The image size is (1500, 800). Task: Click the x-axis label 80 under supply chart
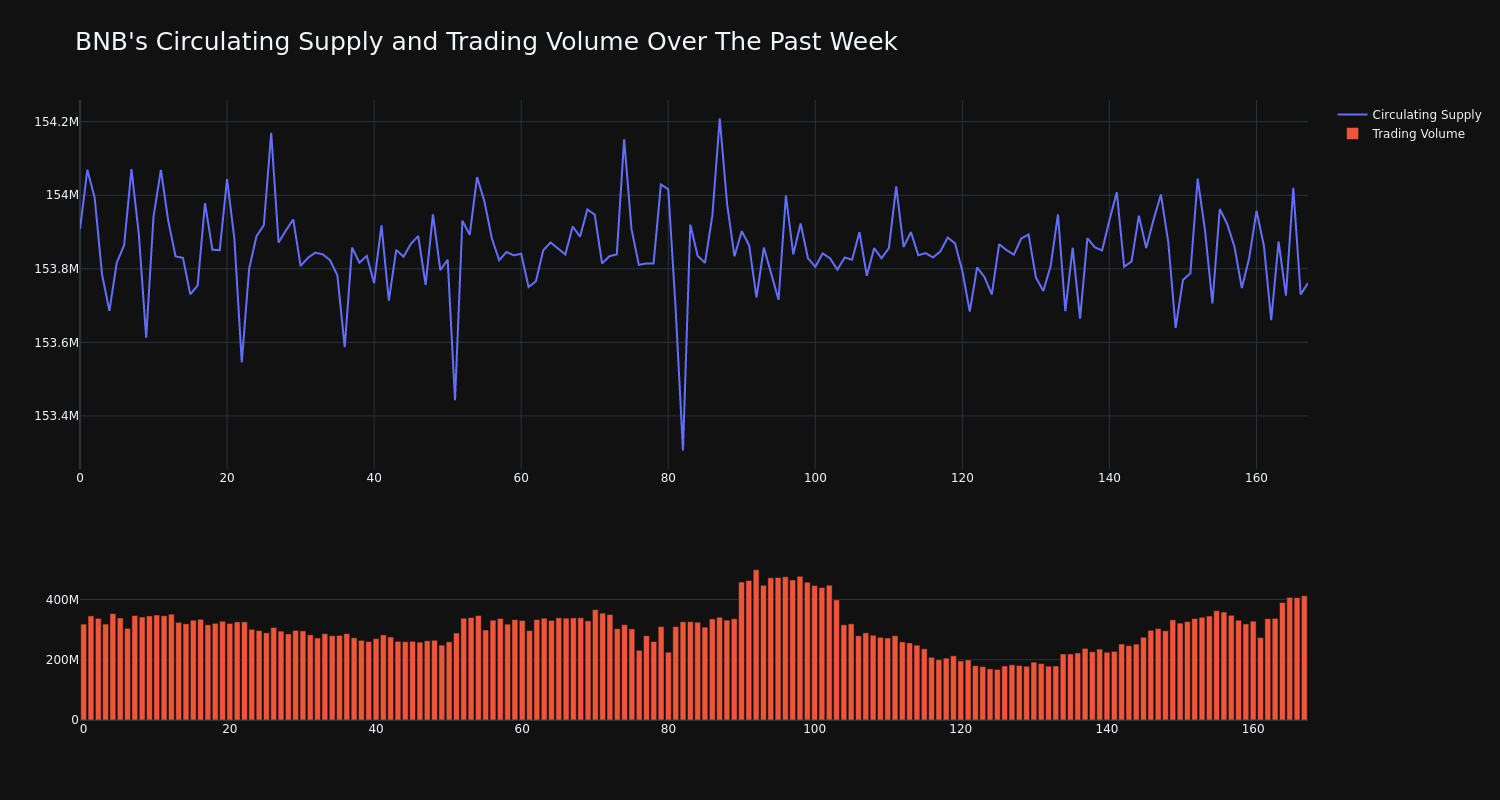coord(668,478)
